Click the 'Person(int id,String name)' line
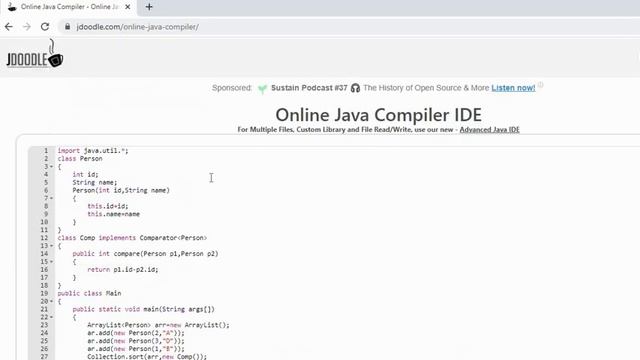This screenshot has height=360, width=640. (121, 190)
